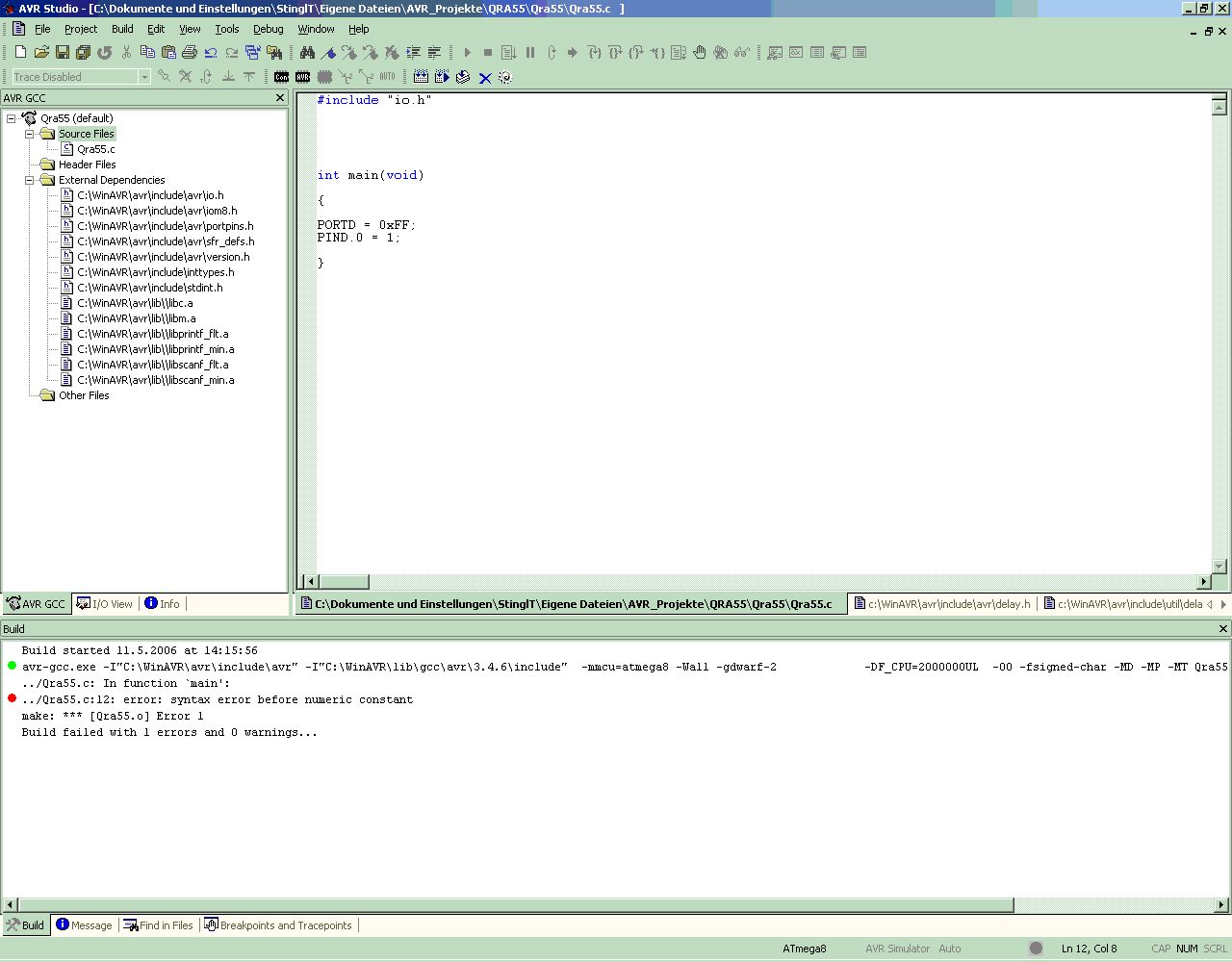Click the Find binoculars icon

307,52
